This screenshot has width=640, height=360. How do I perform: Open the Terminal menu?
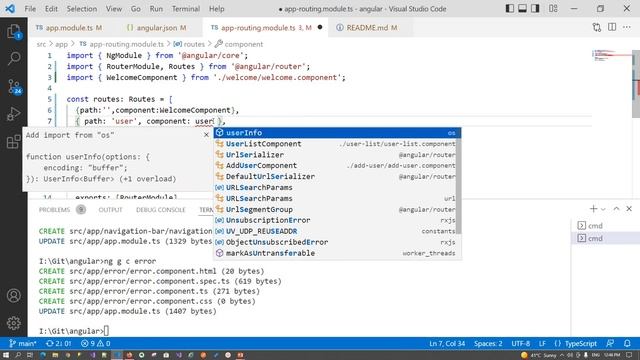click(186, 9)
